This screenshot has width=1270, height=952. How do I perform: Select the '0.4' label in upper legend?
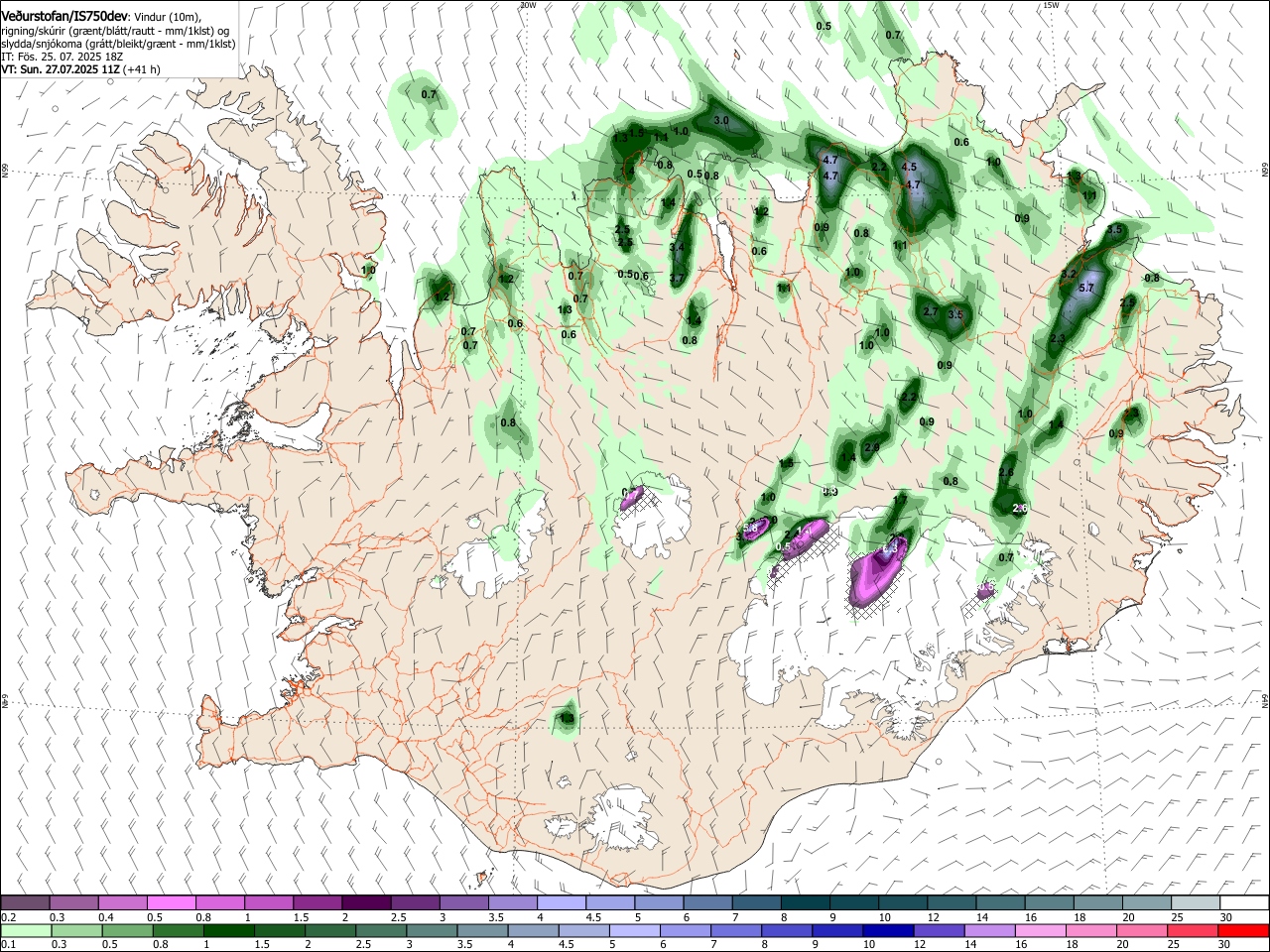(x=105, y=916)
